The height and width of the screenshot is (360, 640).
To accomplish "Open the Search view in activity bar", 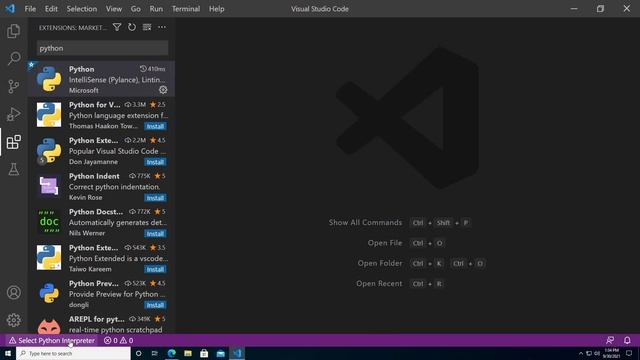I will pyautogui.click(x=13, y=58).
